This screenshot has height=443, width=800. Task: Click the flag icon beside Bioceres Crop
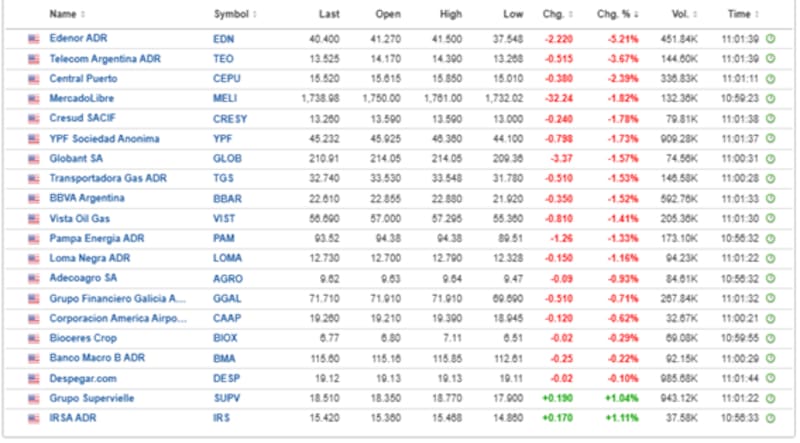coord(34,338)
